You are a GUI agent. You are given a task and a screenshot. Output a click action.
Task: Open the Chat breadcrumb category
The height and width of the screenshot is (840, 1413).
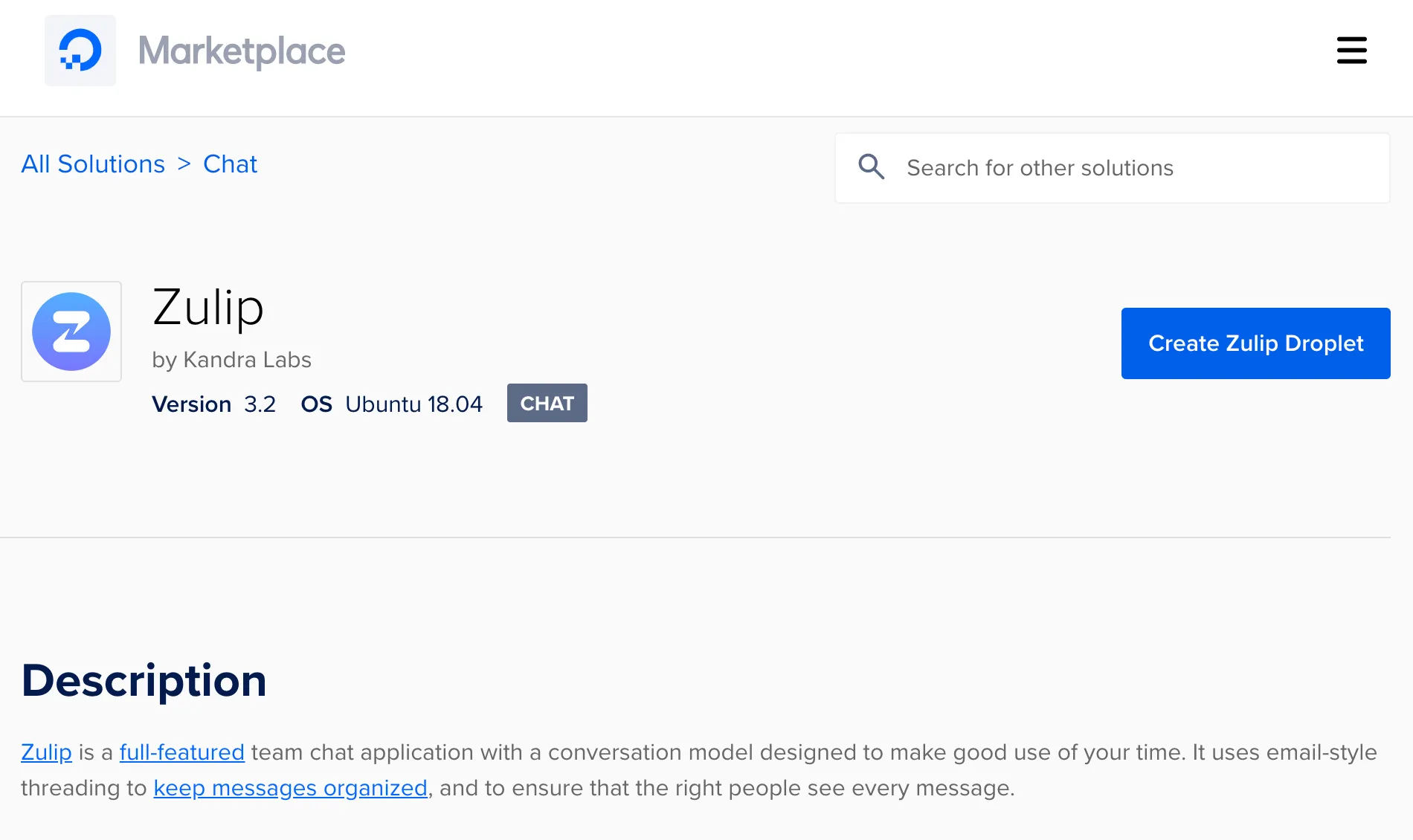(230, 164)
